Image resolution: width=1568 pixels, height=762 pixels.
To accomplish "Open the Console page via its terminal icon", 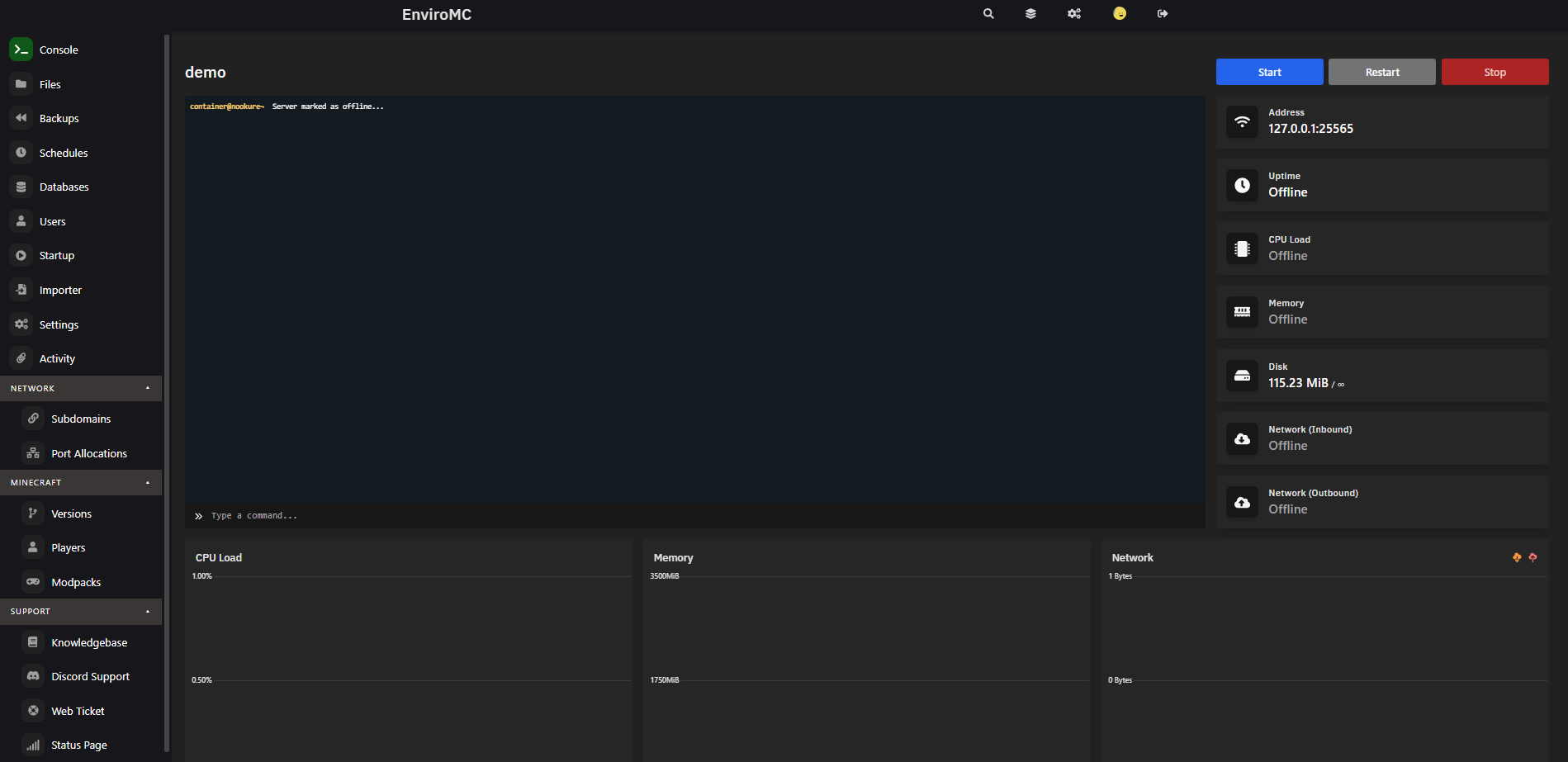I will (21, 50).
